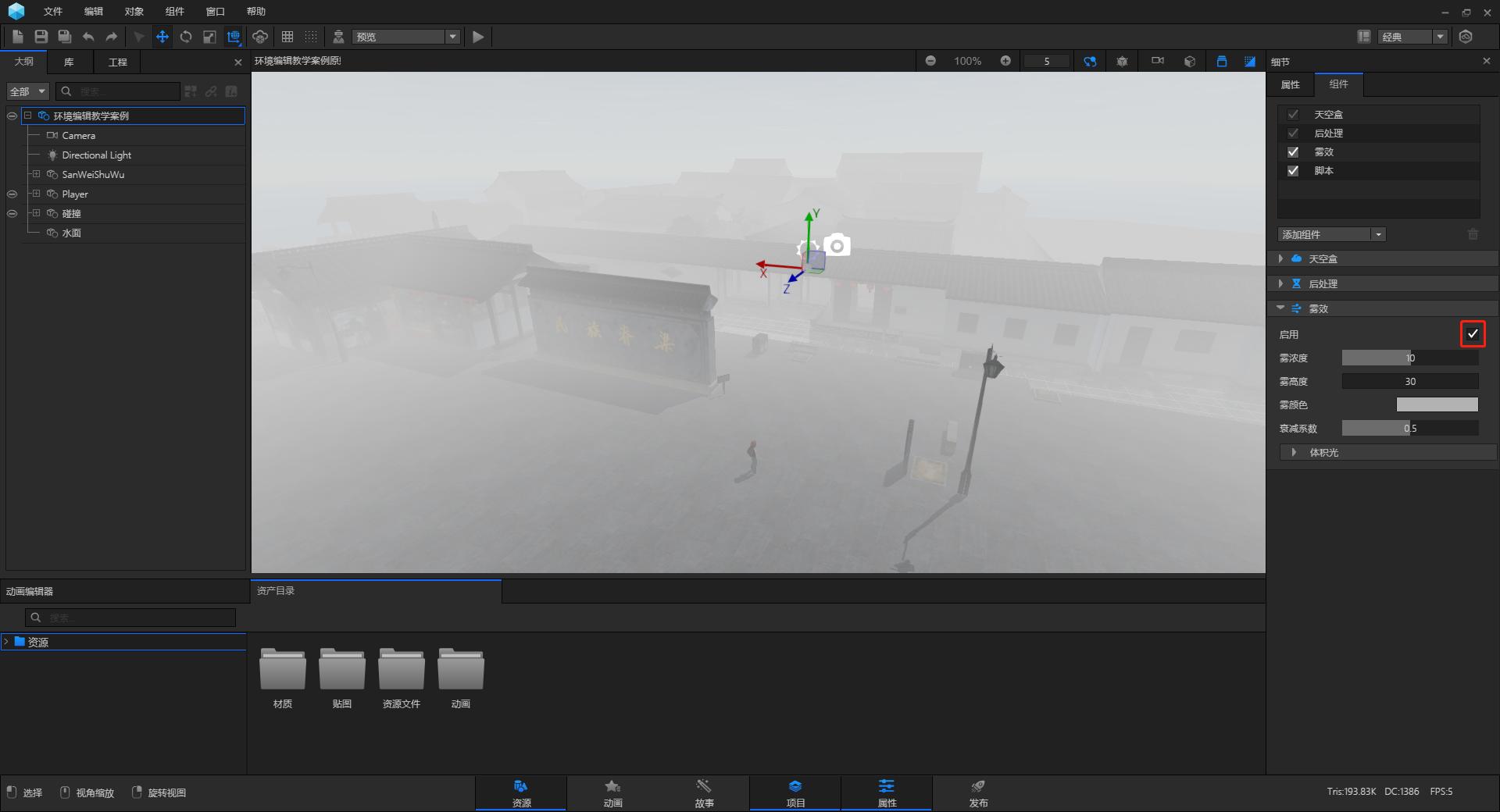1500x812 pixels.
Task: Toggle the blue shading gradient icon
Action: (x=1250, y=61)
